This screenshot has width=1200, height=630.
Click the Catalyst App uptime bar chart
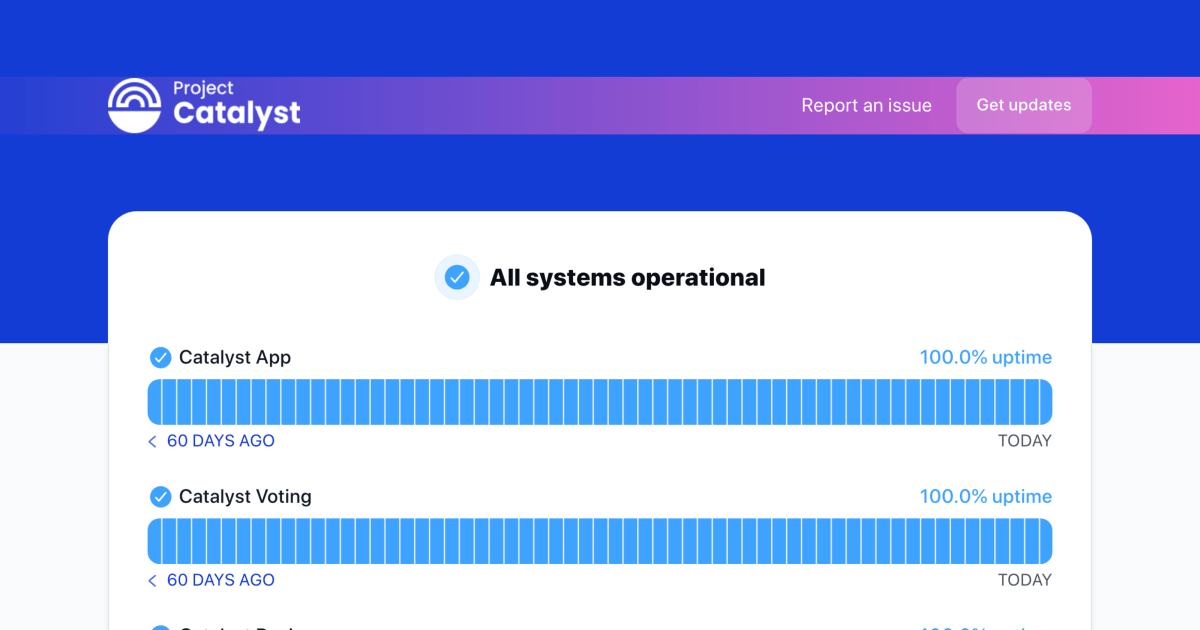tap(600, 402)
